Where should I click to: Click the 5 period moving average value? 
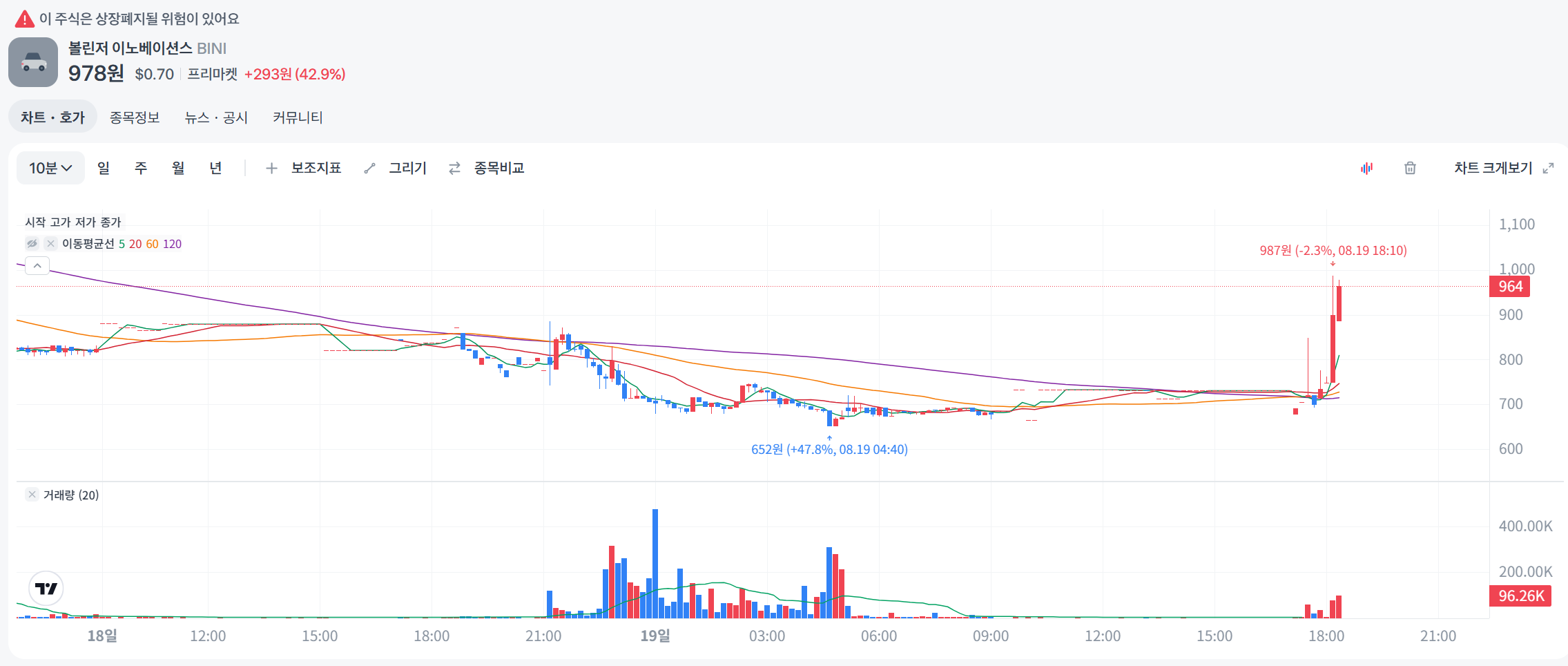(x=122, y=244)
